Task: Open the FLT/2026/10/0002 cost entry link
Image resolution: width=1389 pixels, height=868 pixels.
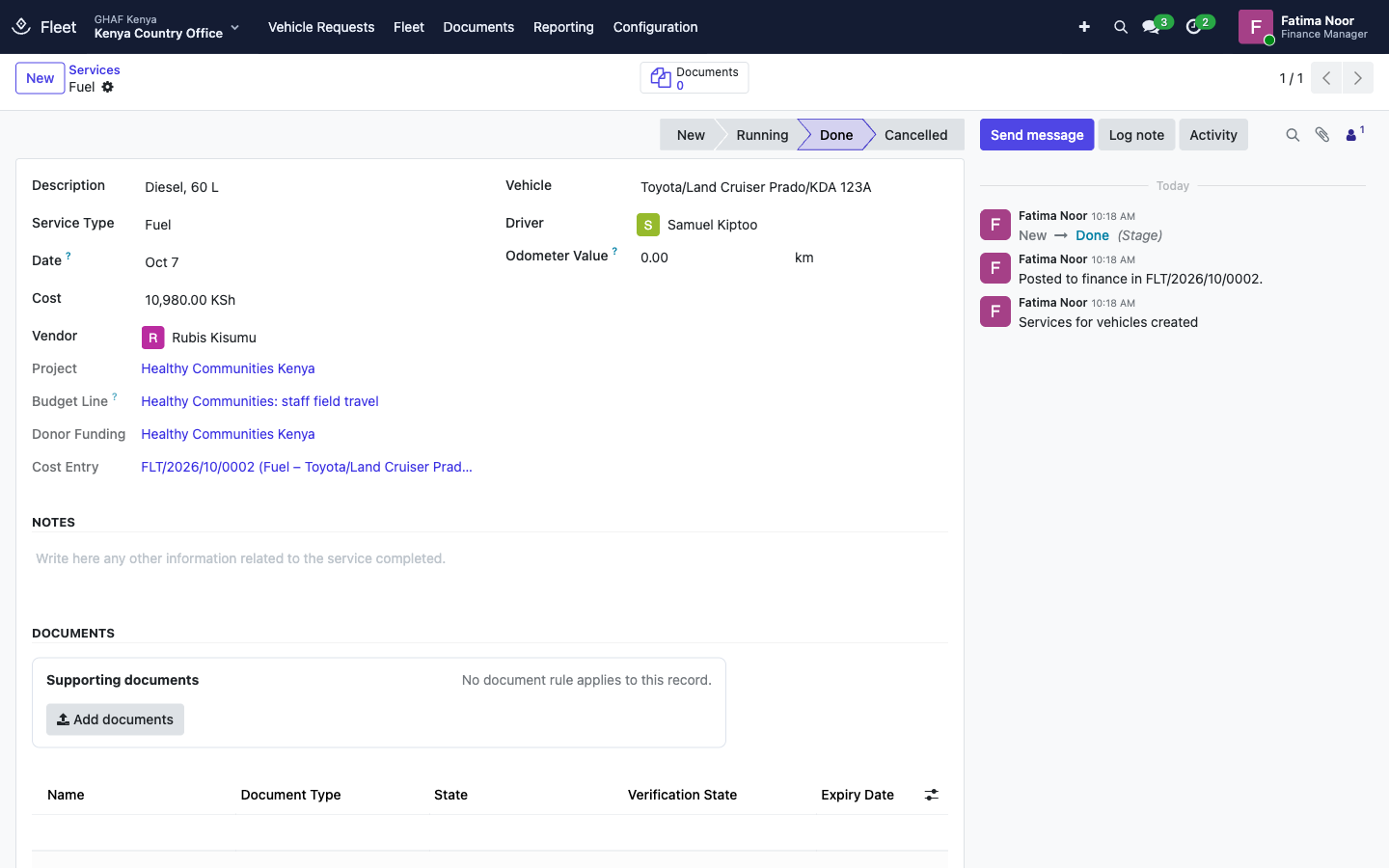Action: [307, 467]
